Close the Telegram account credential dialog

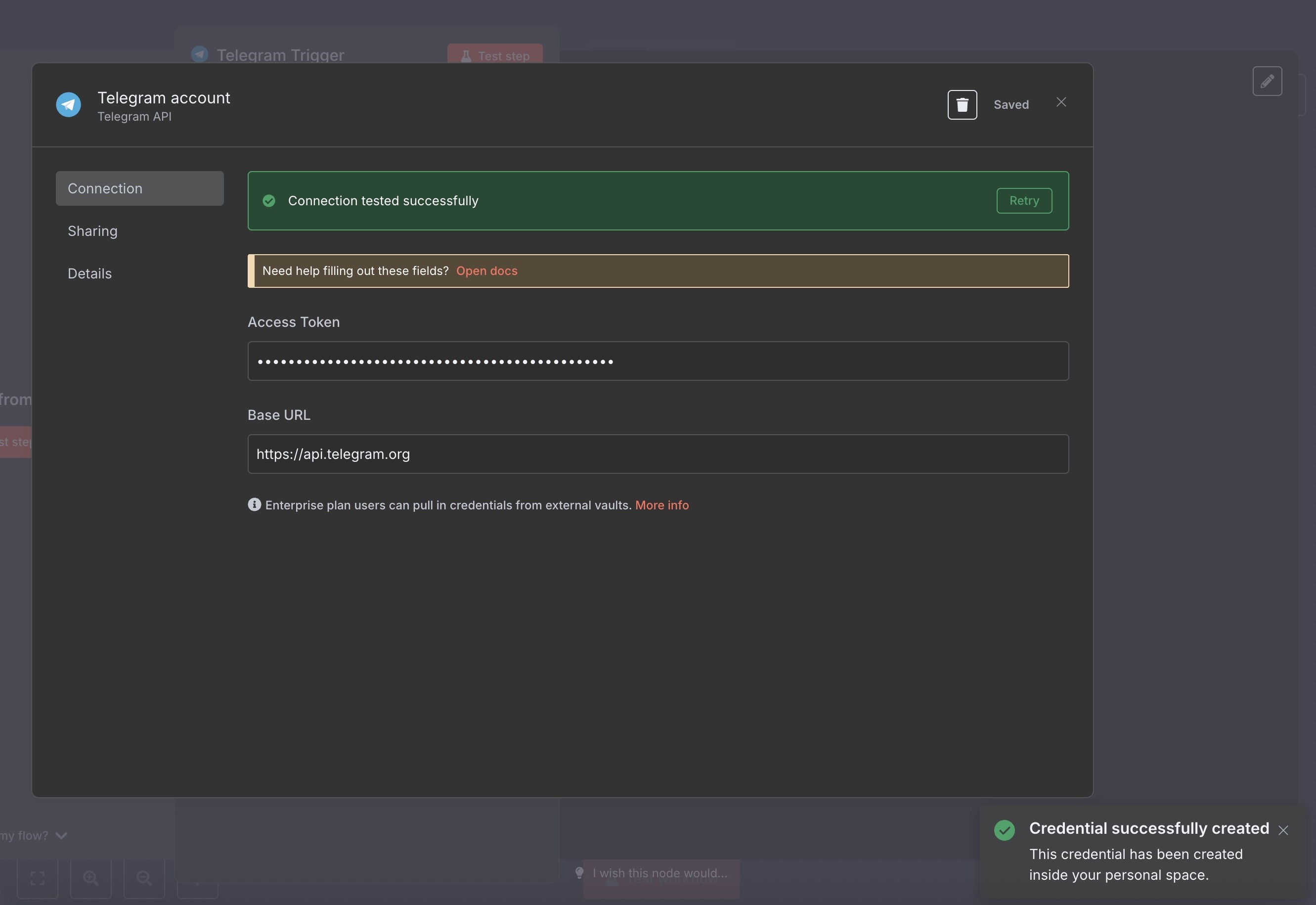click(1061, 102)
